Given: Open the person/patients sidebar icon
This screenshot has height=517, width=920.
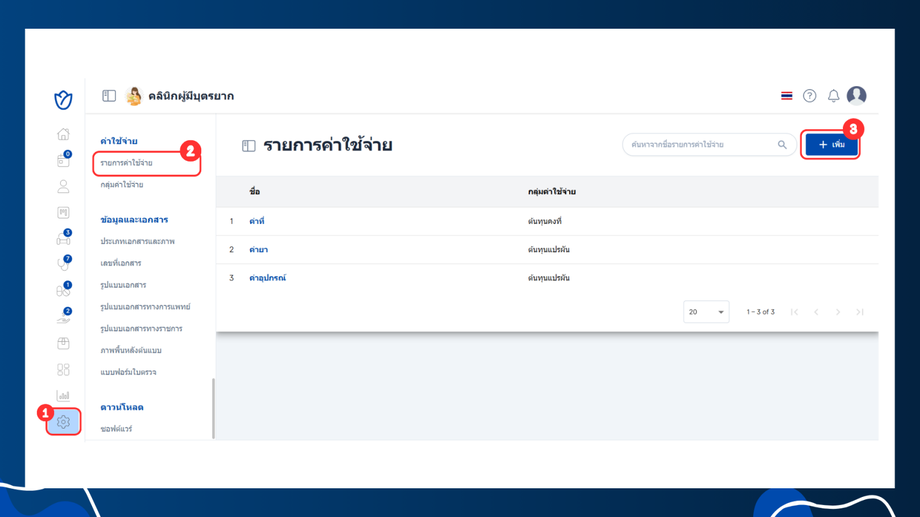Looking at the screenshot, I should (63, 187).
